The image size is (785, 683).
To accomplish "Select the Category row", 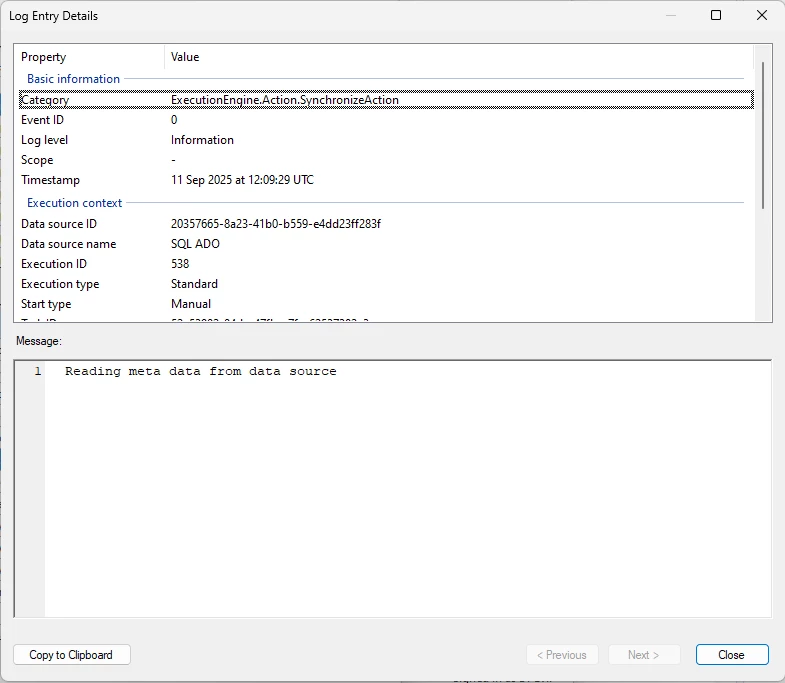I will coord(386,100).
